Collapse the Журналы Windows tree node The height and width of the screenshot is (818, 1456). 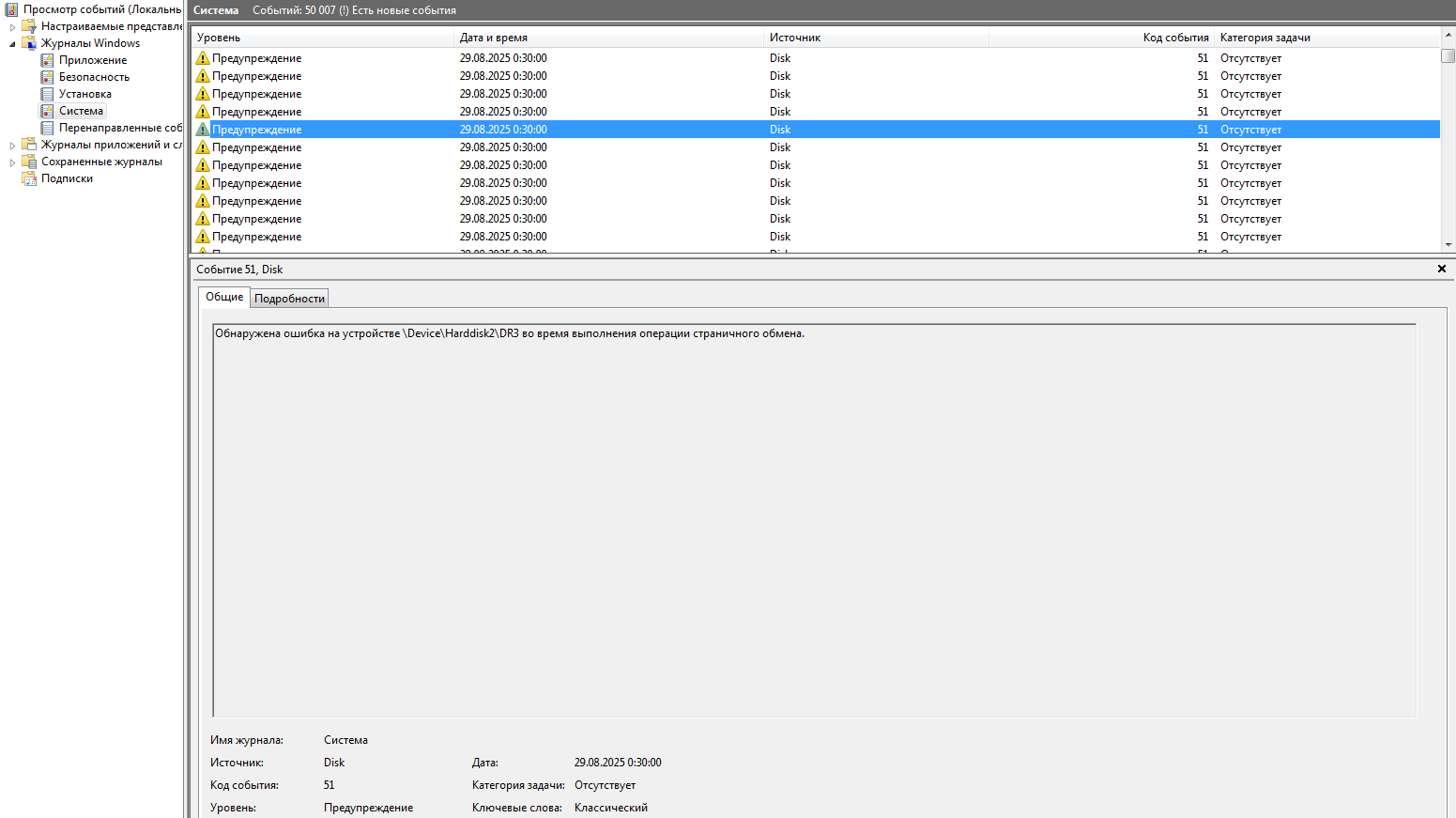point(12,44)
